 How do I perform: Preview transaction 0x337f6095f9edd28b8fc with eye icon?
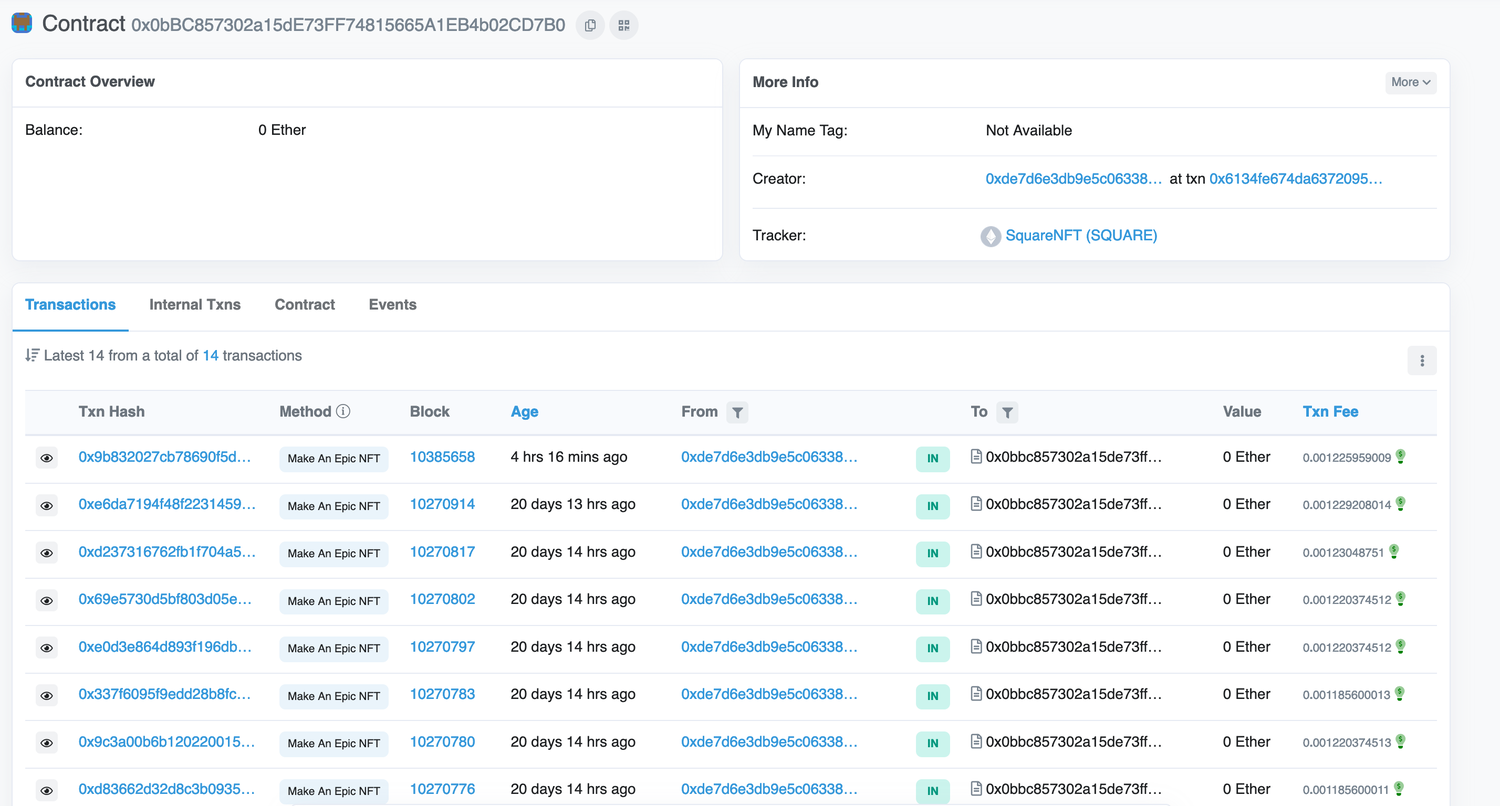click(46, 695)
